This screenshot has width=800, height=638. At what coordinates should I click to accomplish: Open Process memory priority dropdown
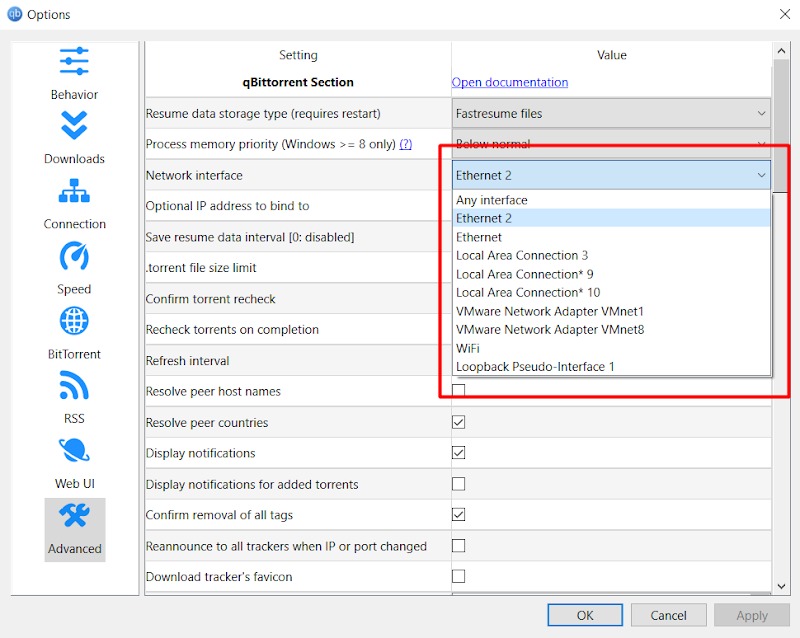tap(611, 144)
